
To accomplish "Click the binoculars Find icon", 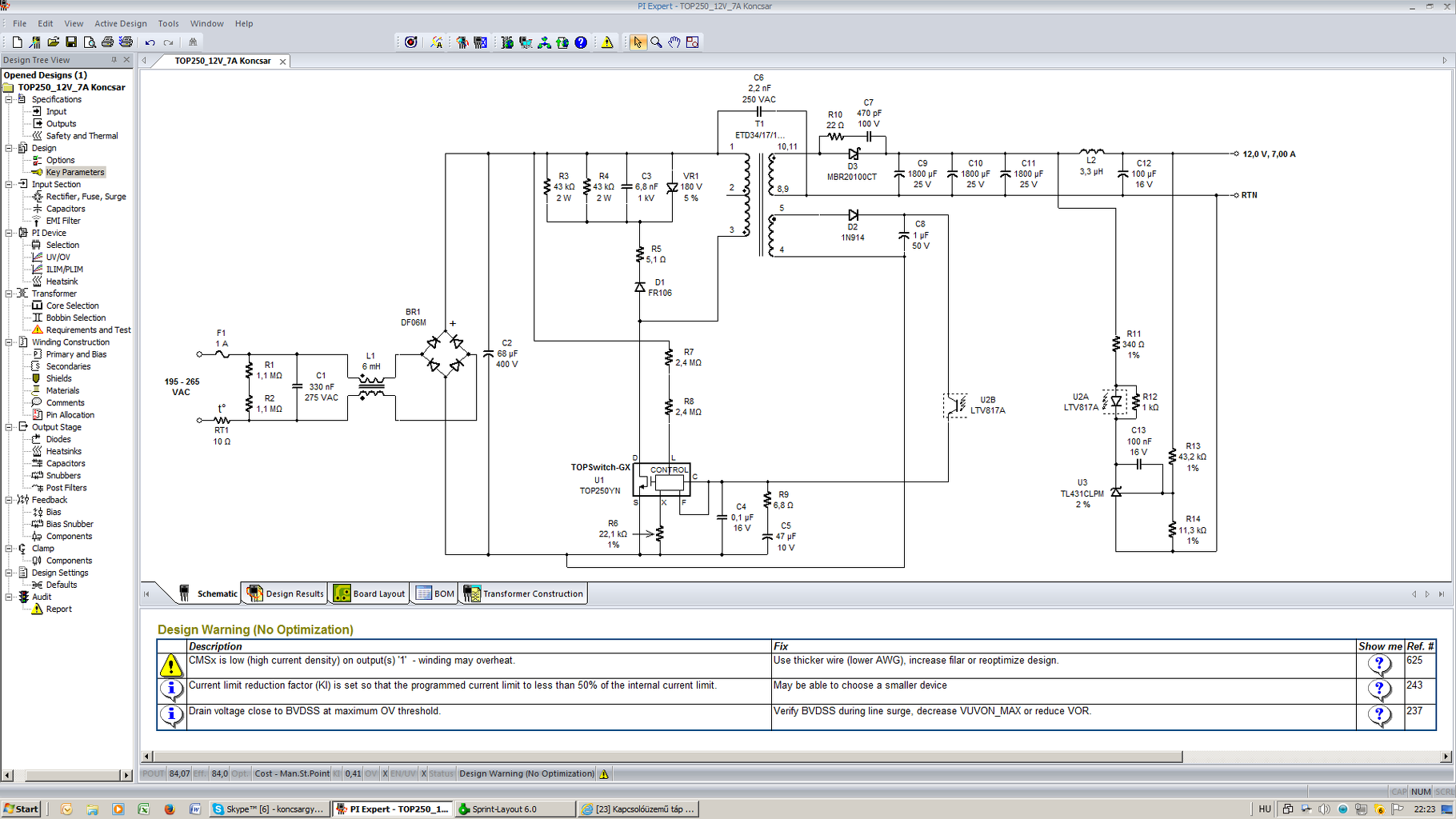I will (193, 42).
